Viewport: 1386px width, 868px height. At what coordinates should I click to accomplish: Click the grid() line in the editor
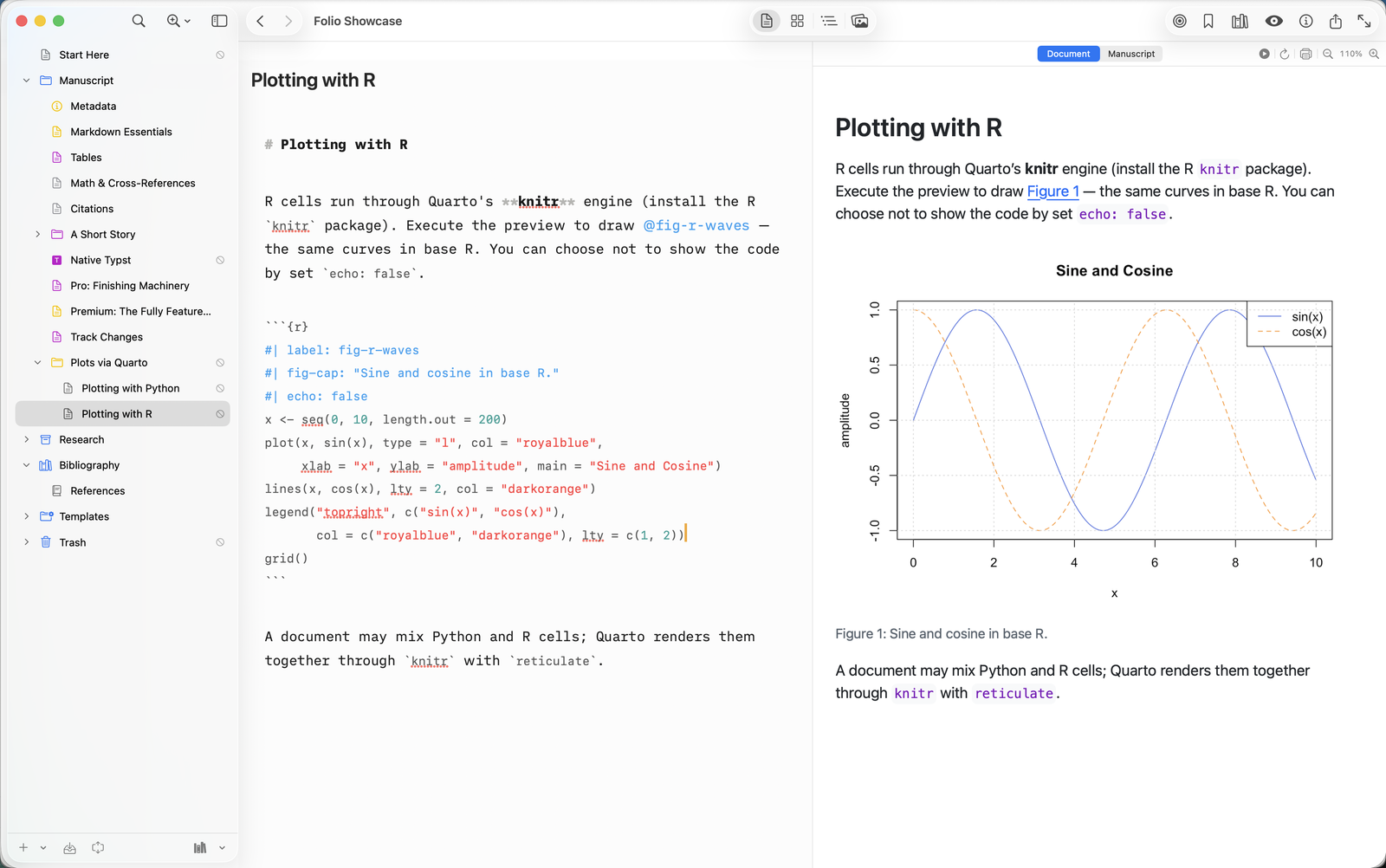tap(287, 559)
